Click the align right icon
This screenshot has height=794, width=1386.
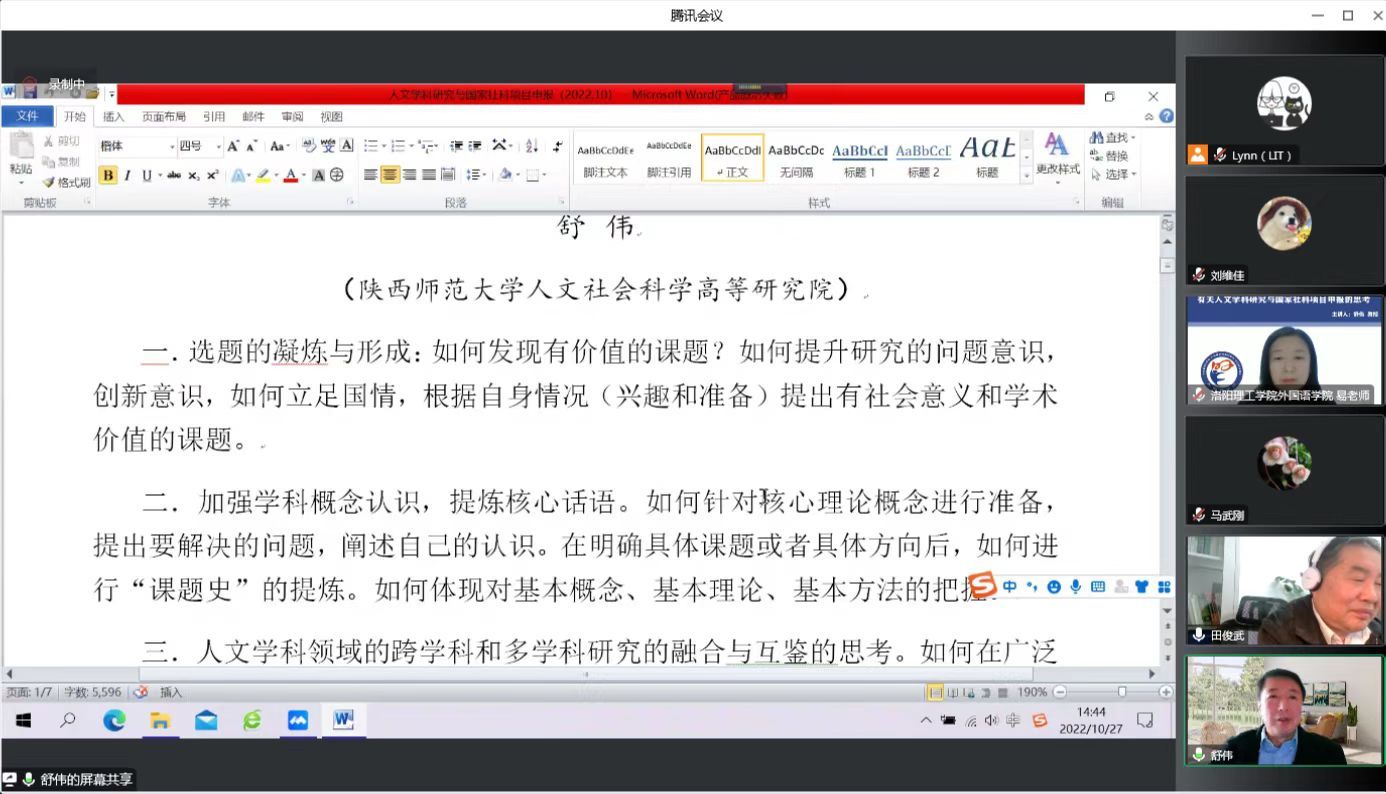(409, 174)
